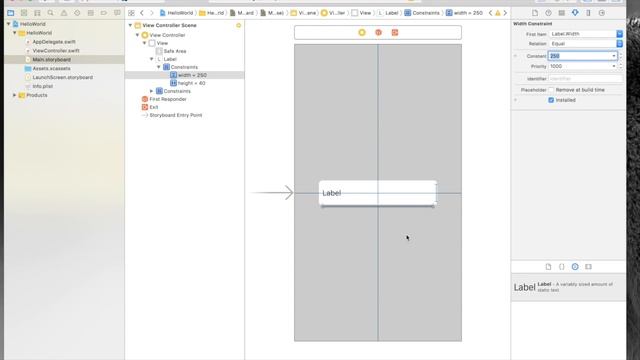Expand the Products folder
The height and width of the screenshot is (360, 640).
pos(15,95)
